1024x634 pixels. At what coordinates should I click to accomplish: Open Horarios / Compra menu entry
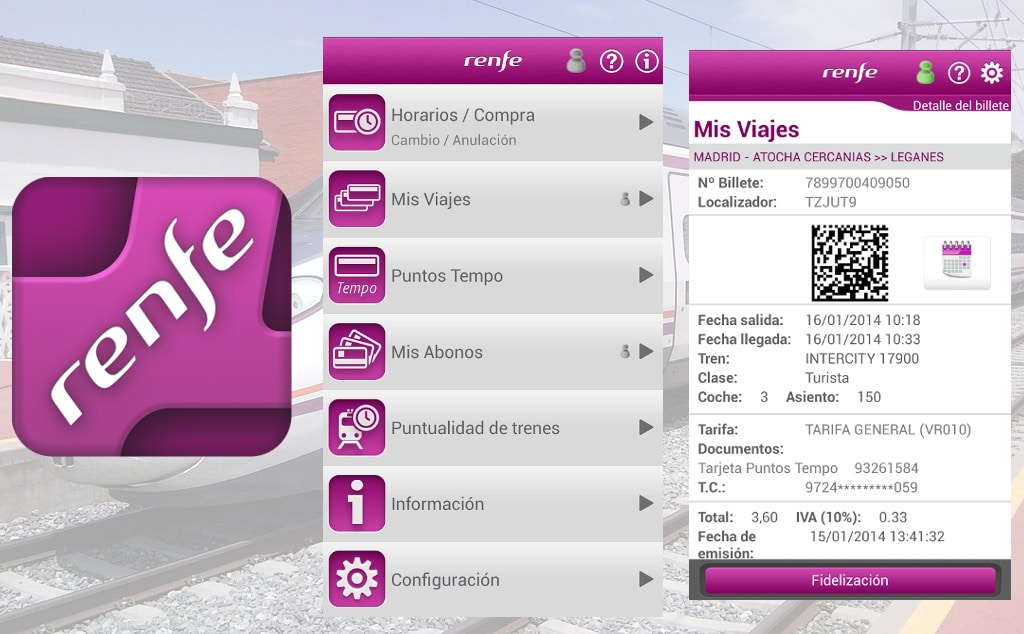pyautogui.click(x=493, y=123)
